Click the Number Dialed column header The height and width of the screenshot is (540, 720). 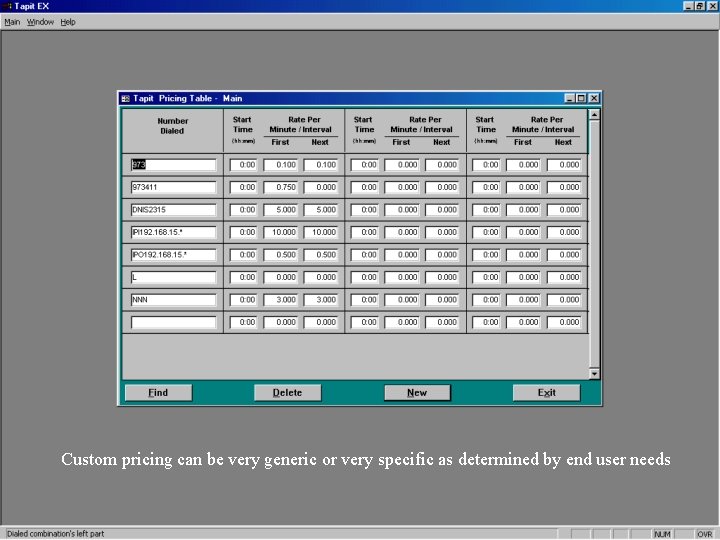pyautogui.click(x=173, y=126)
